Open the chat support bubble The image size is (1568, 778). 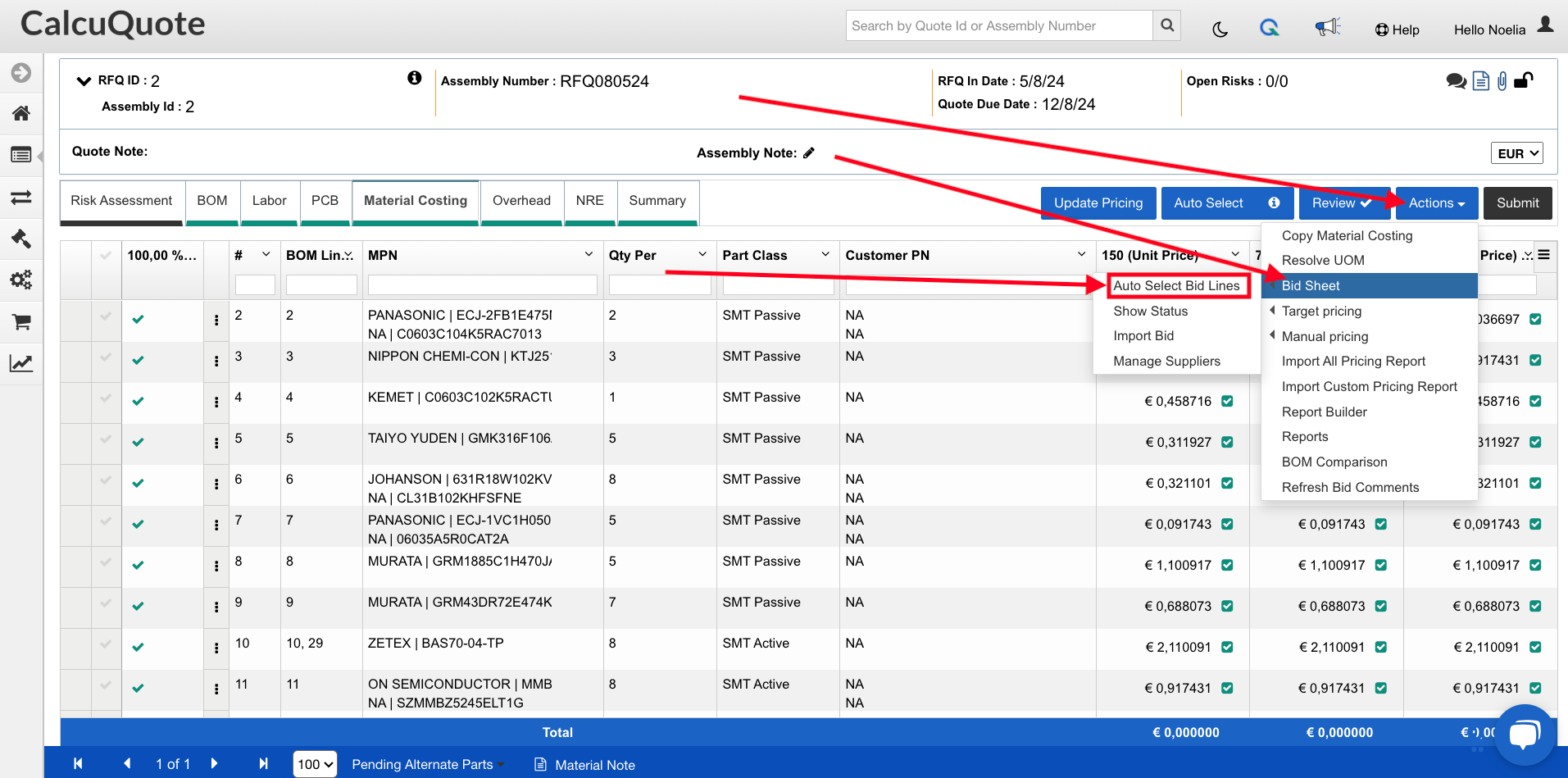pyautogui.click(x=1525, y=734)
